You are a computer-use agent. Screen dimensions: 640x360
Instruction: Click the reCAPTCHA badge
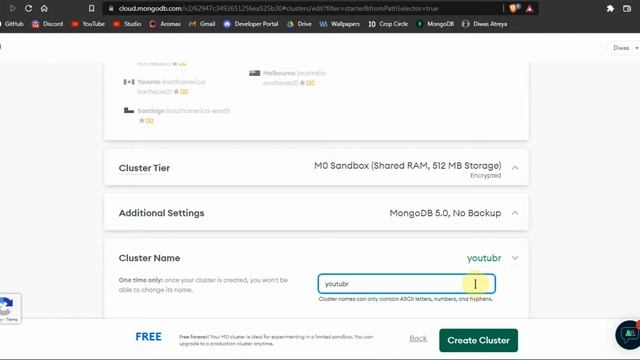pyautogui.click(x=10, y=309)
